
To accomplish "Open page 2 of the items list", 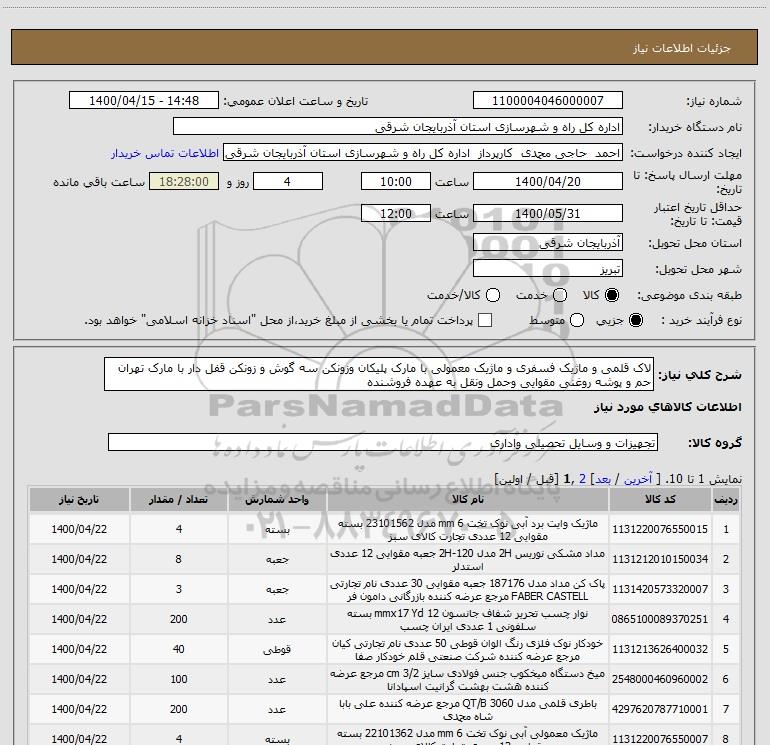I will 582,479.
